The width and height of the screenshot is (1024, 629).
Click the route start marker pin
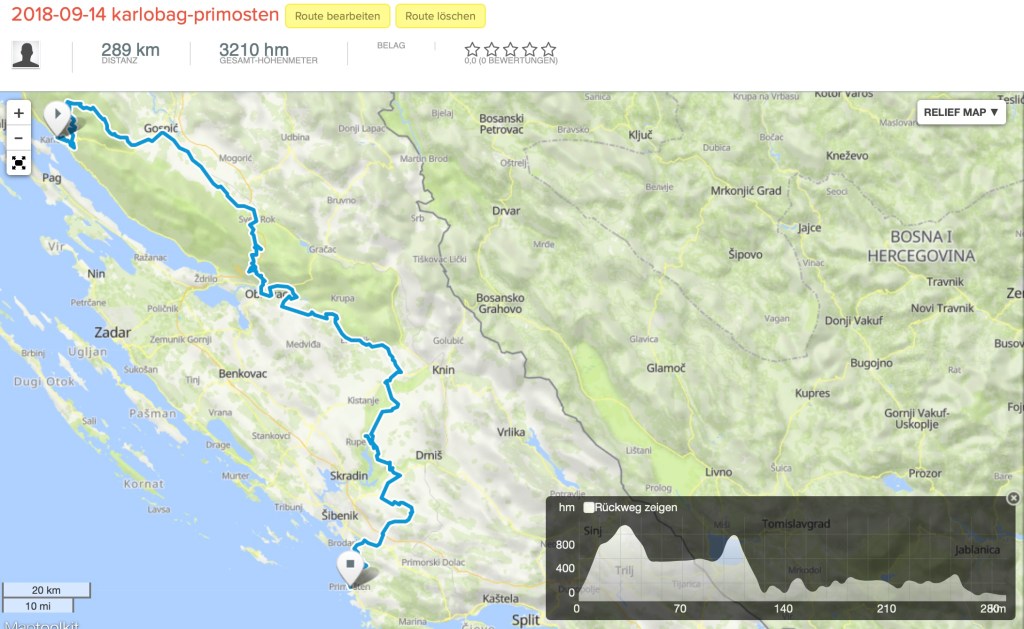(60, 118)
